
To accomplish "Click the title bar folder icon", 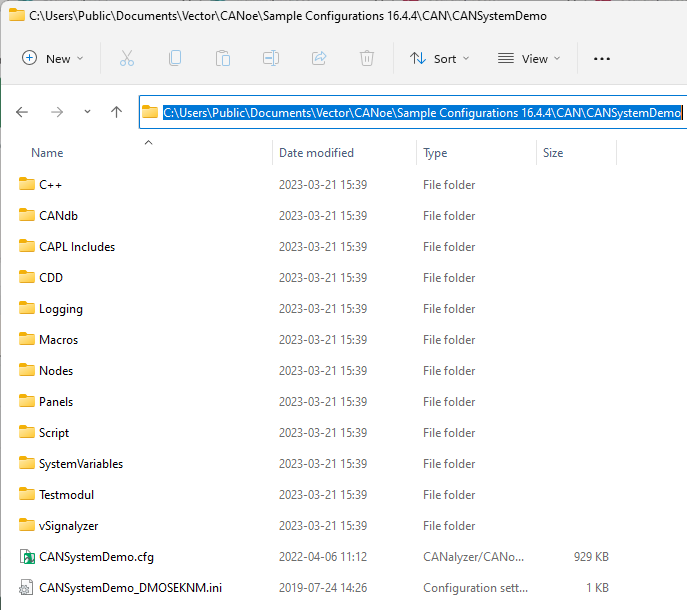I will (17, 15).
